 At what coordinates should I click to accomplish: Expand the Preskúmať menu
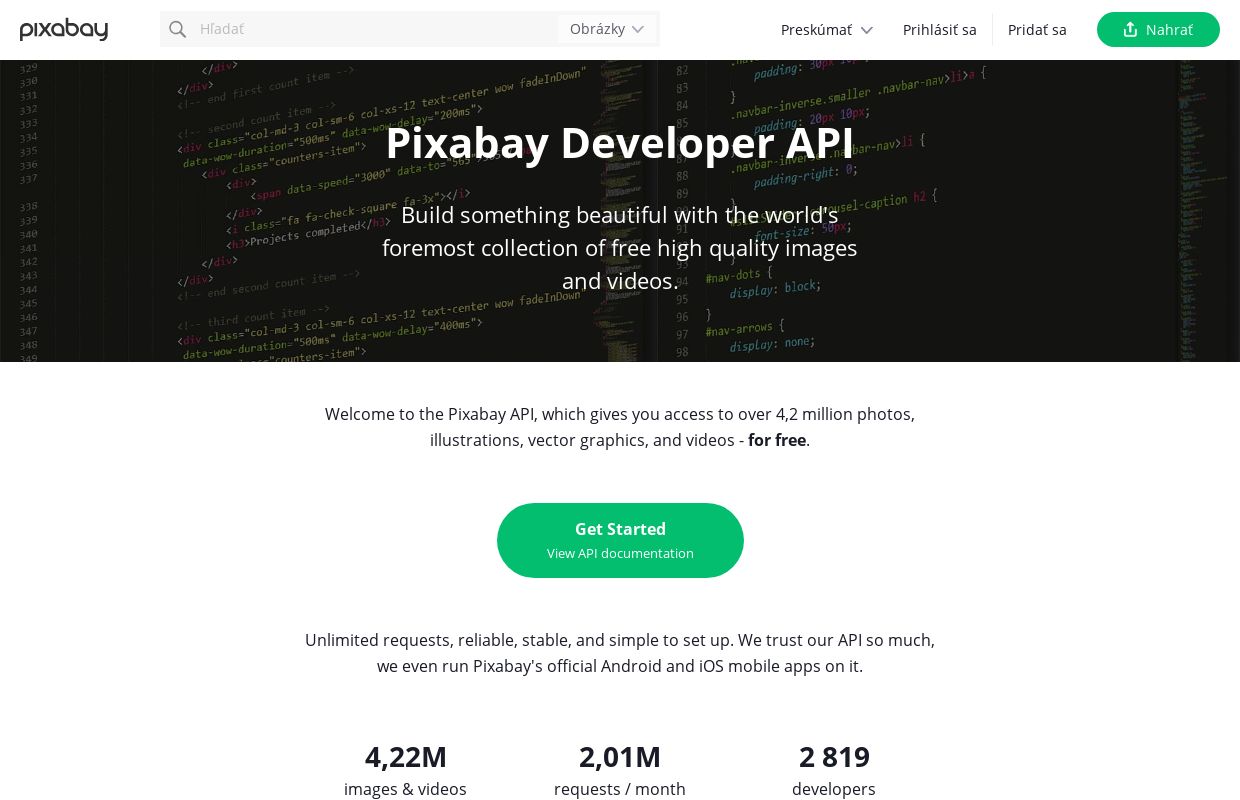827,30
